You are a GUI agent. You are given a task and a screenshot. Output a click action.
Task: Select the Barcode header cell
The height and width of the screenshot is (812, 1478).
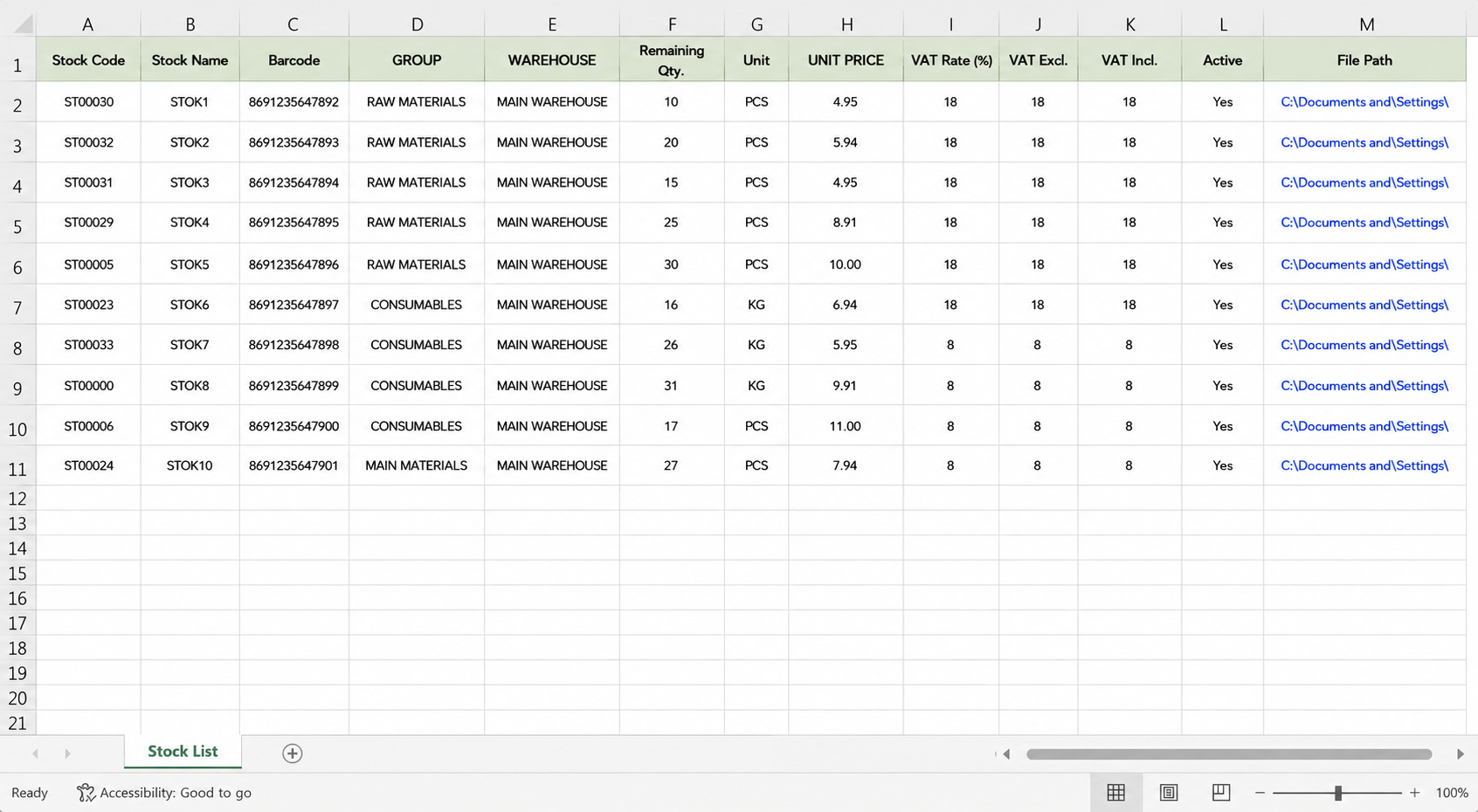coord(294,60)
